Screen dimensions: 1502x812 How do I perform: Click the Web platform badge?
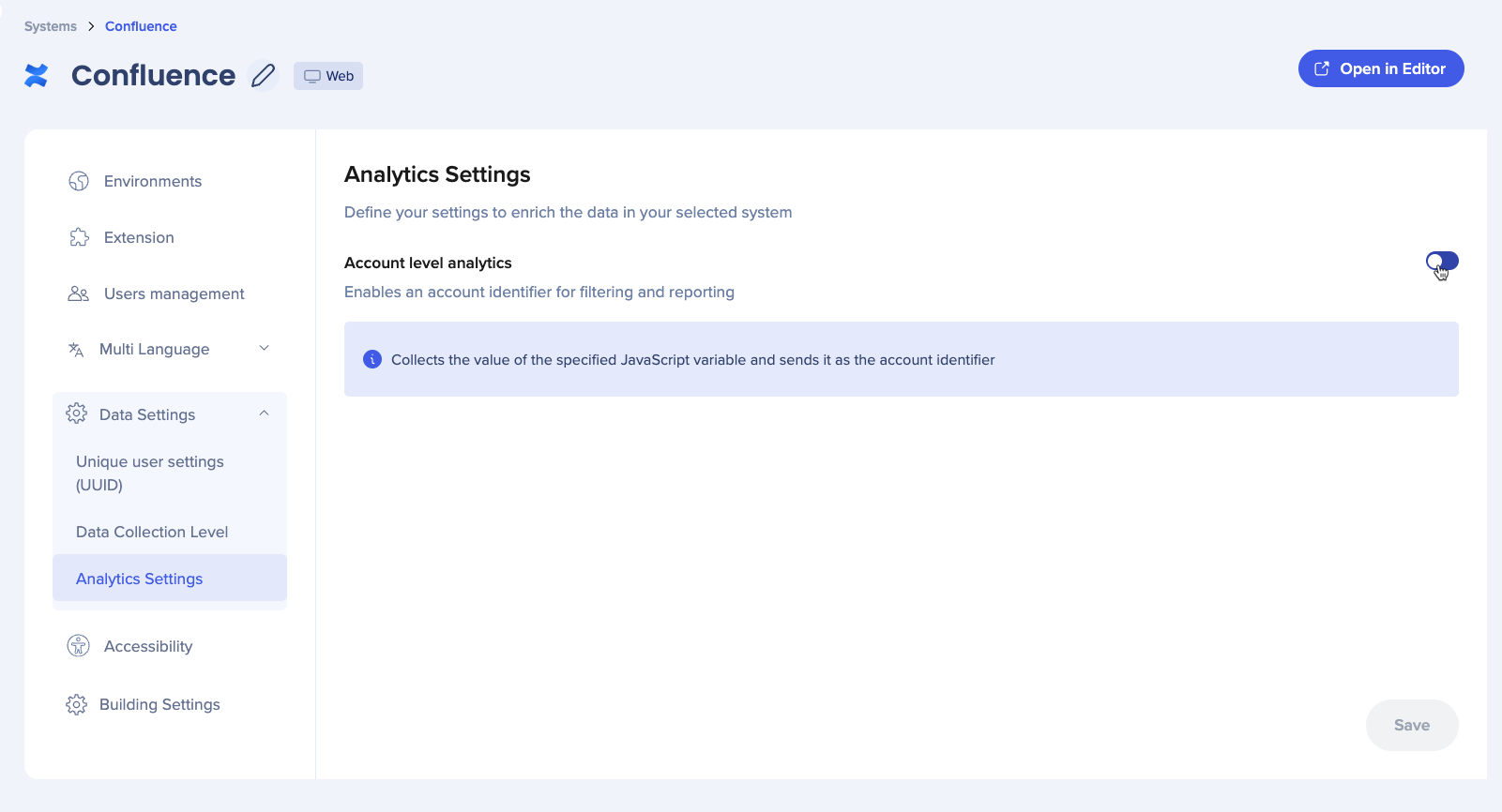[328, 76]
